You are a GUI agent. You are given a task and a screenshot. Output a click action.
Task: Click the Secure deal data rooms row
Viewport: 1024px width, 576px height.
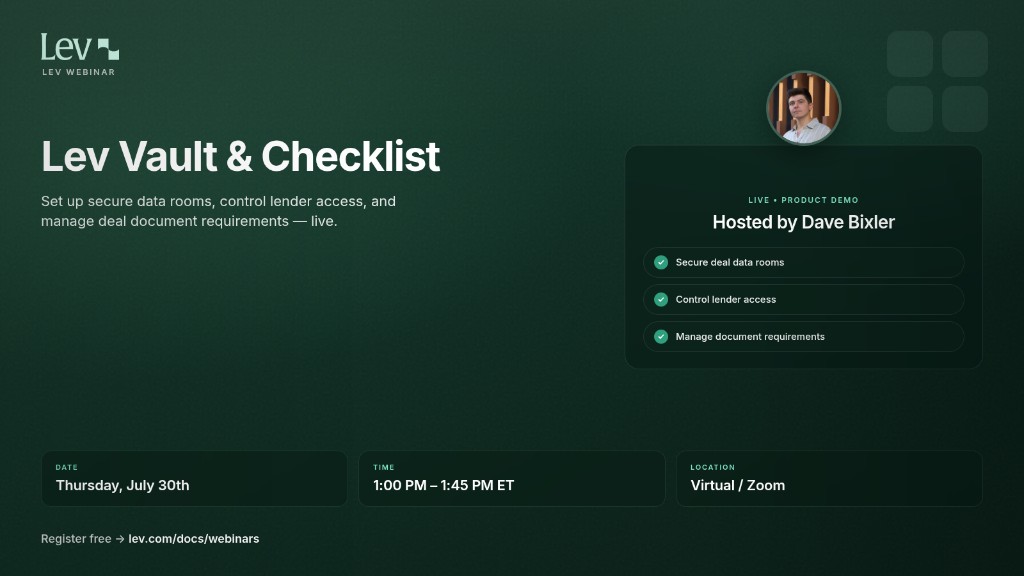pos(803,263)
